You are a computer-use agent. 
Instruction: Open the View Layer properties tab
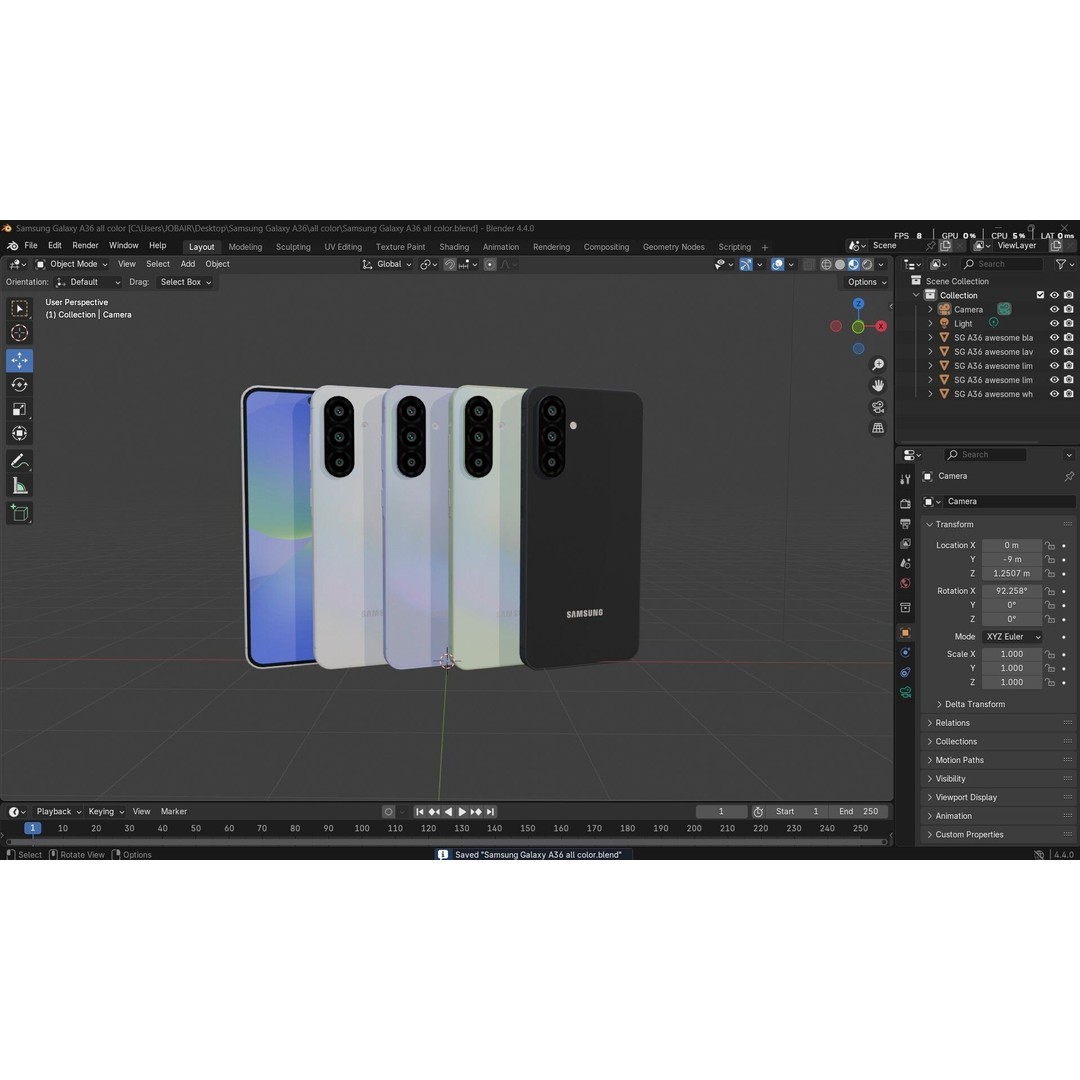[x=906, y=544]
